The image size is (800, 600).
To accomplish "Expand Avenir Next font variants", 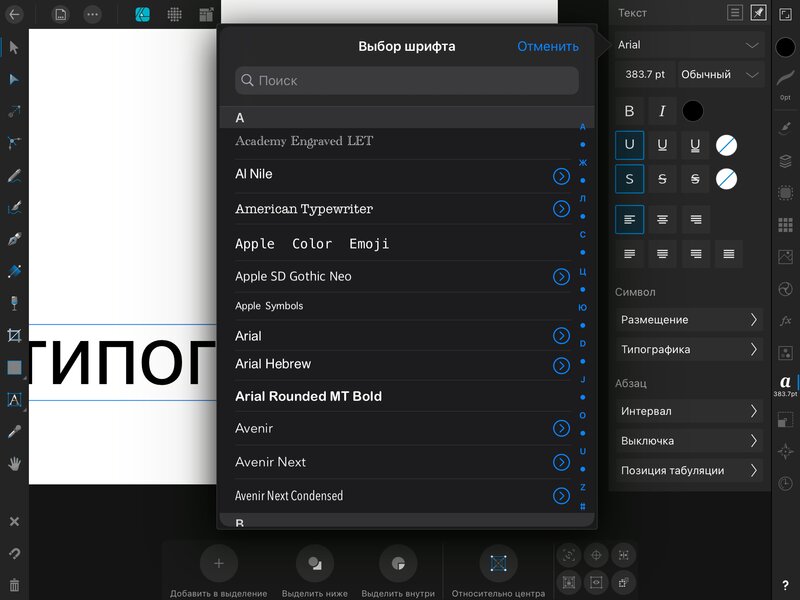I will tap(561, 462).
